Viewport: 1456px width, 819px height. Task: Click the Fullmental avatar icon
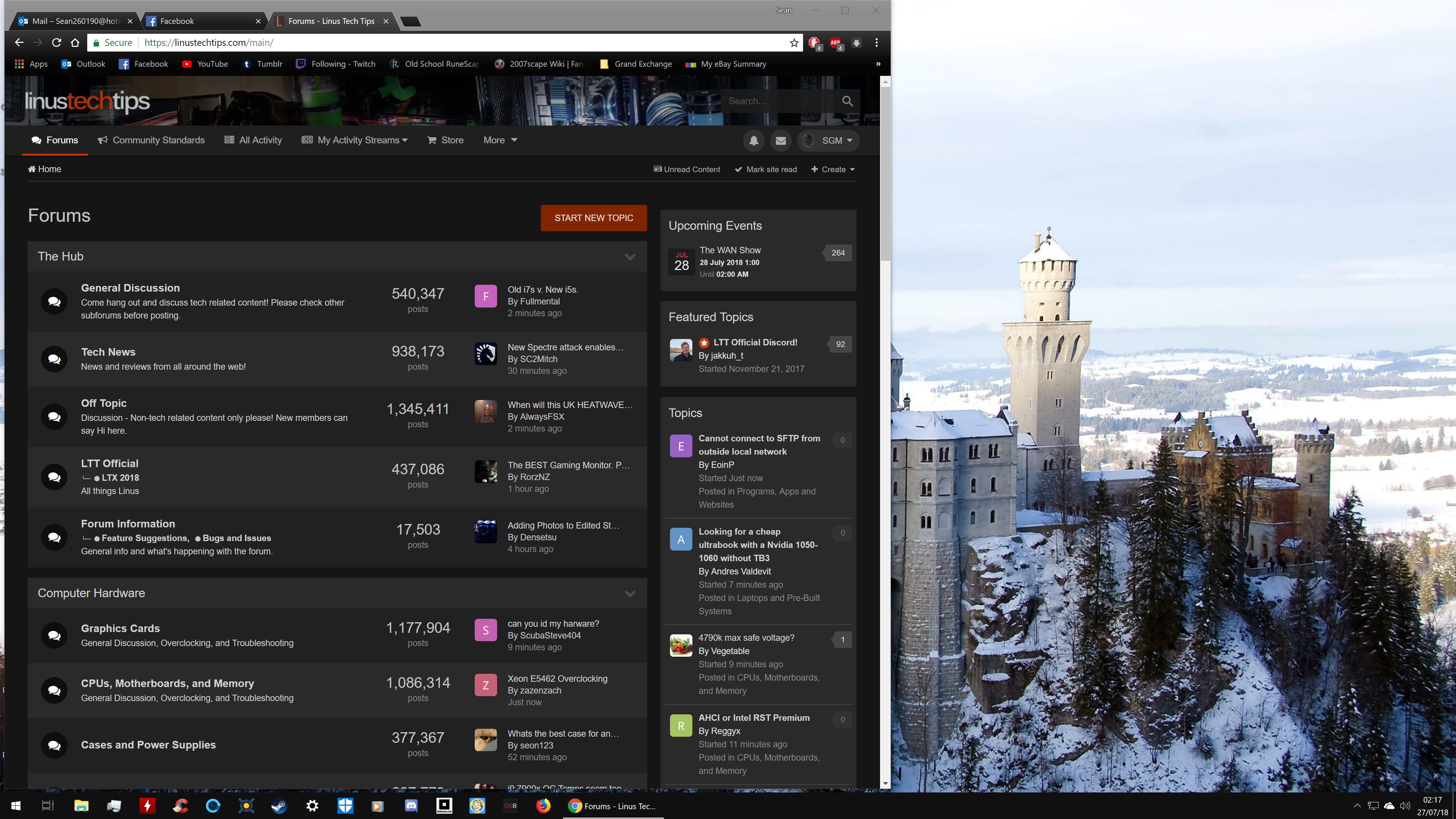pyautogui.click(x=485, y=296)
